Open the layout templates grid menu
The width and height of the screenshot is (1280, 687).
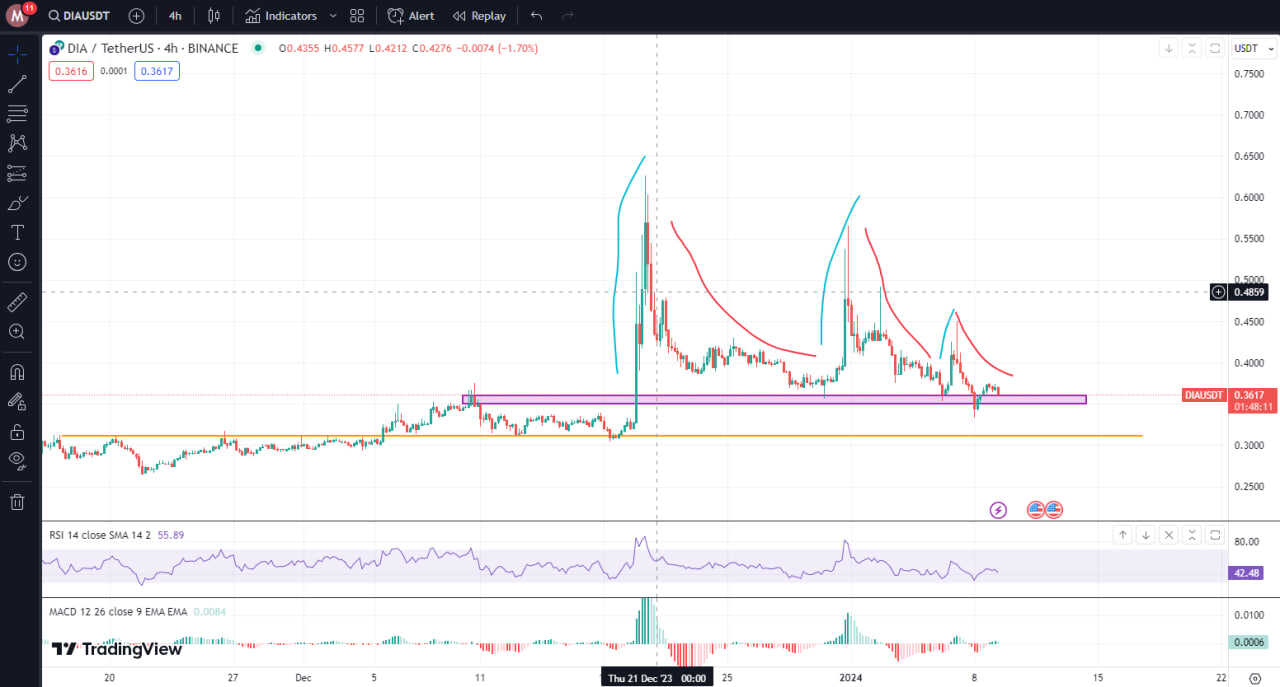[357, 16]
